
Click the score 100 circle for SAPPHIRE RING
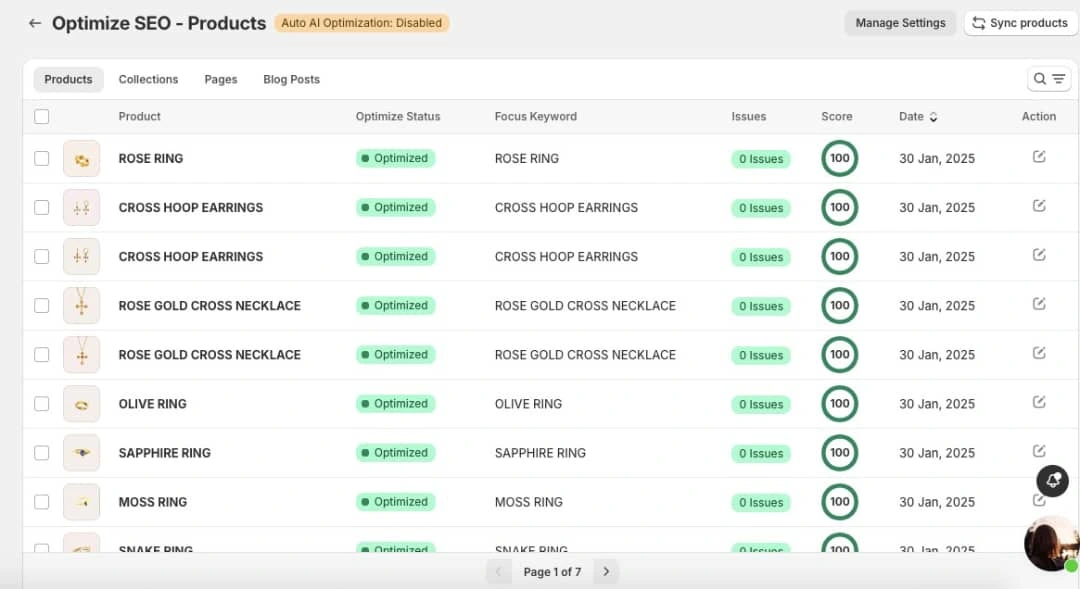pos(840,453)
